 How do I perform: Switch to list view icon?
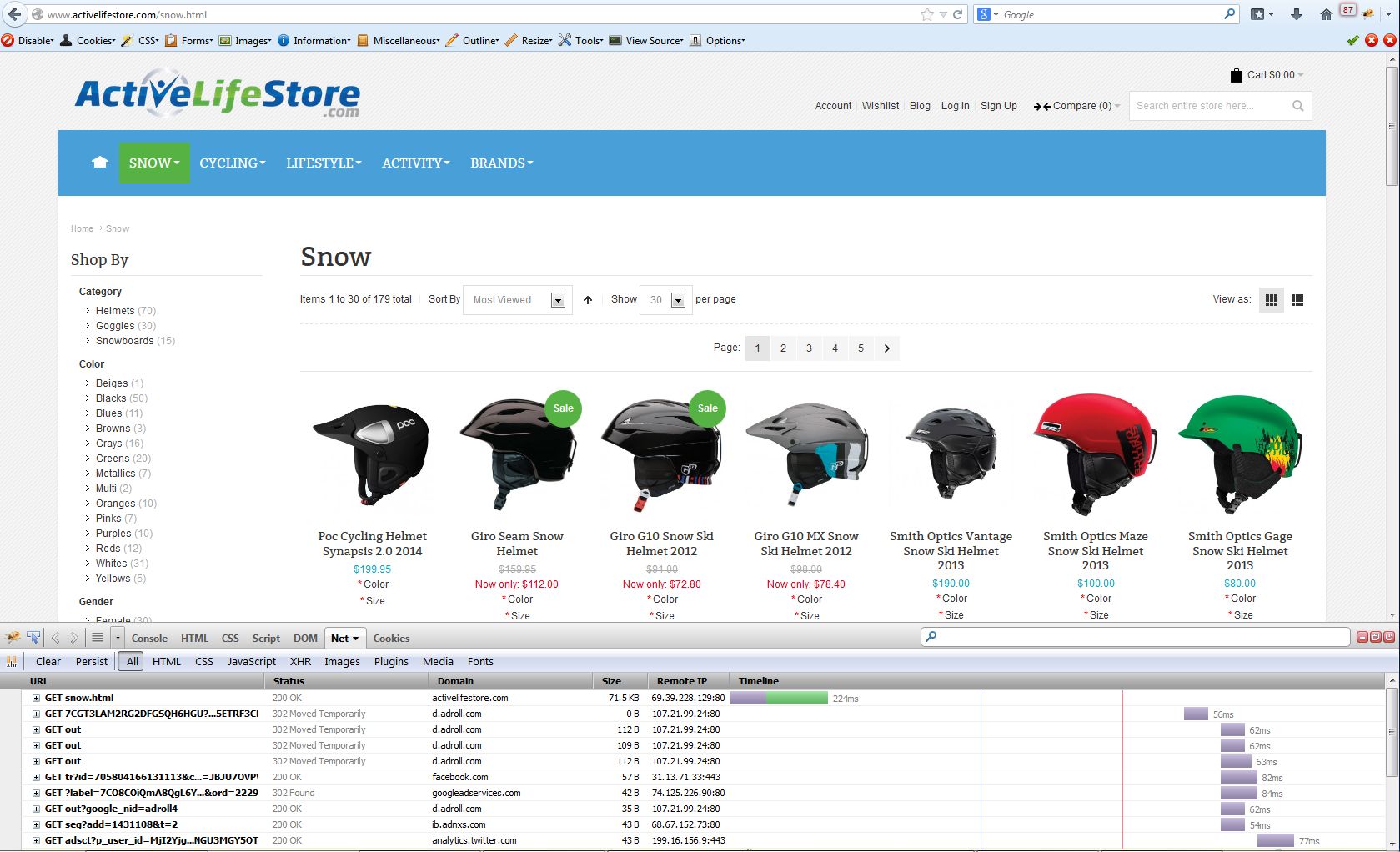(1297, 300)
